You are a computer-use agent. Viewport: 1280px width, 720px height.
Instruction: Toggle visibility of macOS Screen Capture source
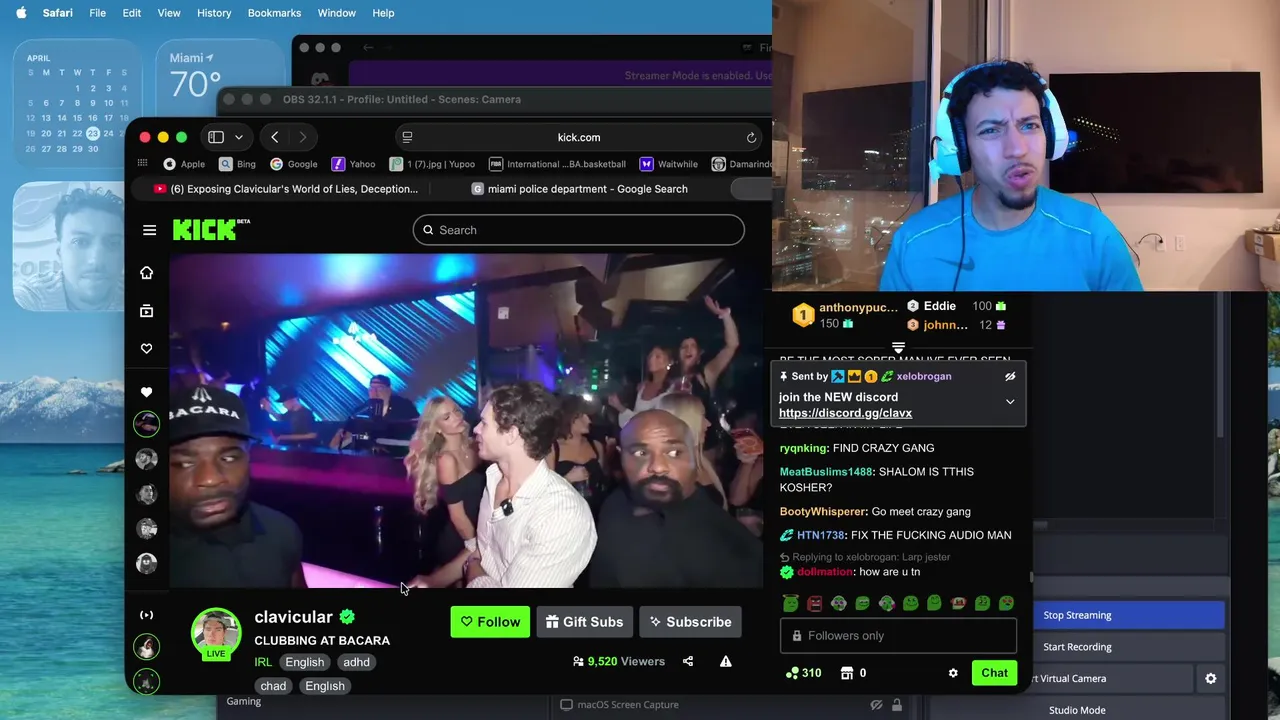point(876,704)
